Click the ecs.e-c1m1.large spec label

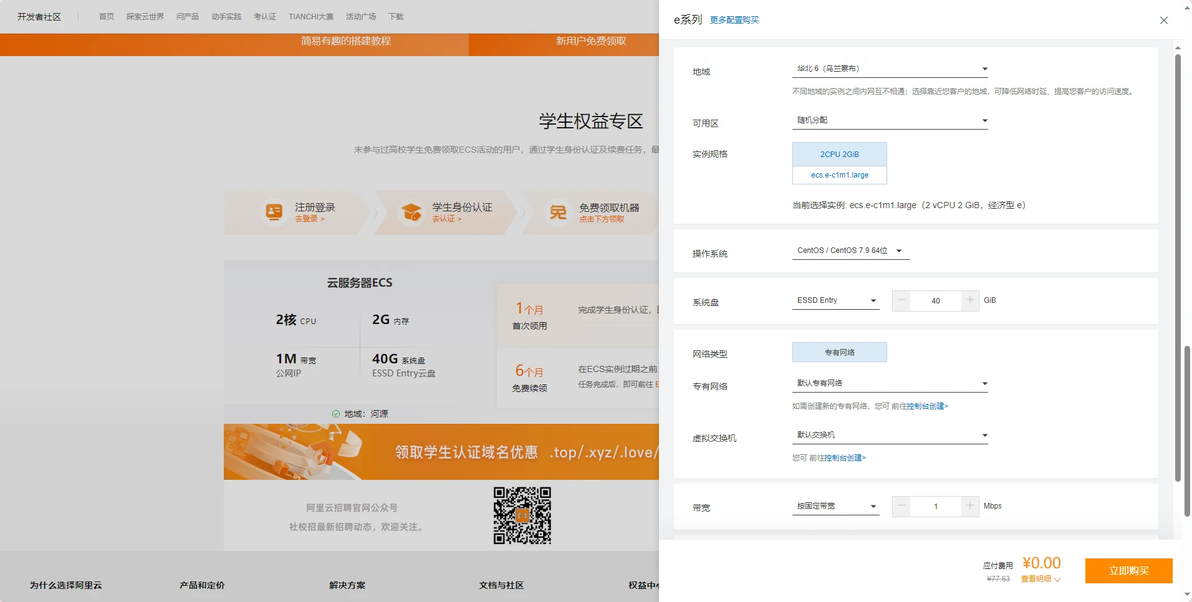click(x=839, y=175)
